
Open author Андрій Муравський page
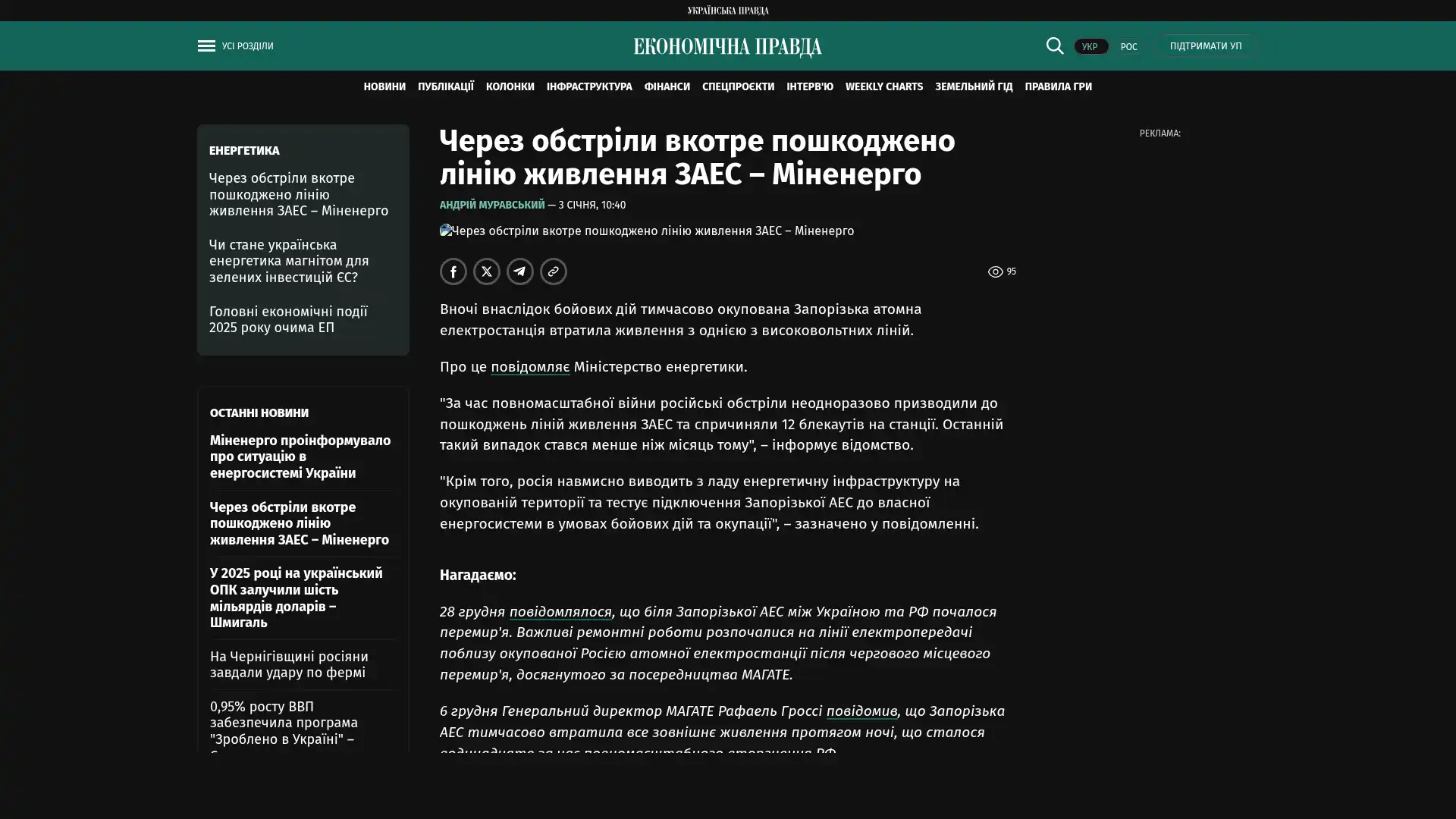point(491,206)
